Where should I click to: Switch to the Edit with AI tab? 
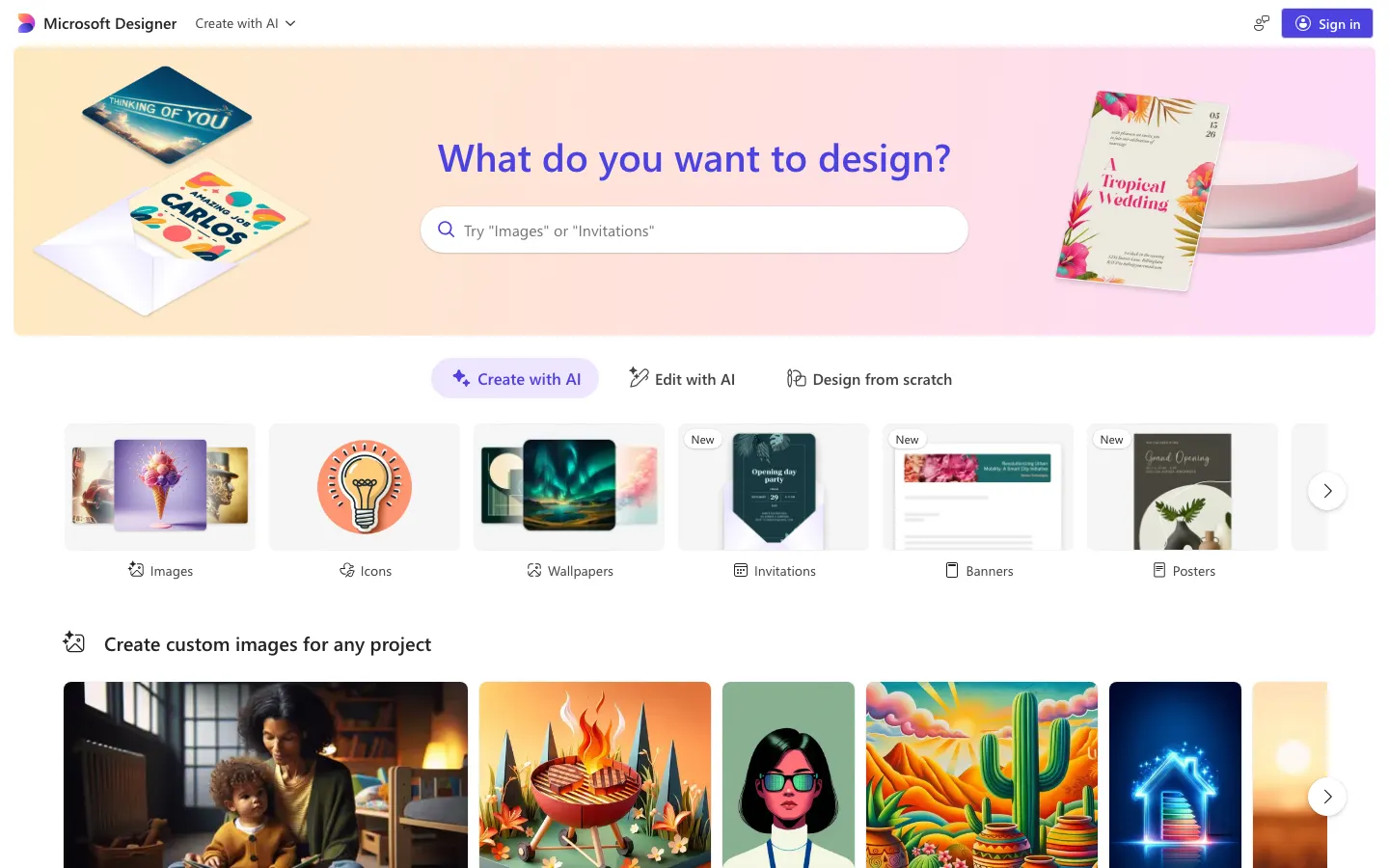[682, 379]
